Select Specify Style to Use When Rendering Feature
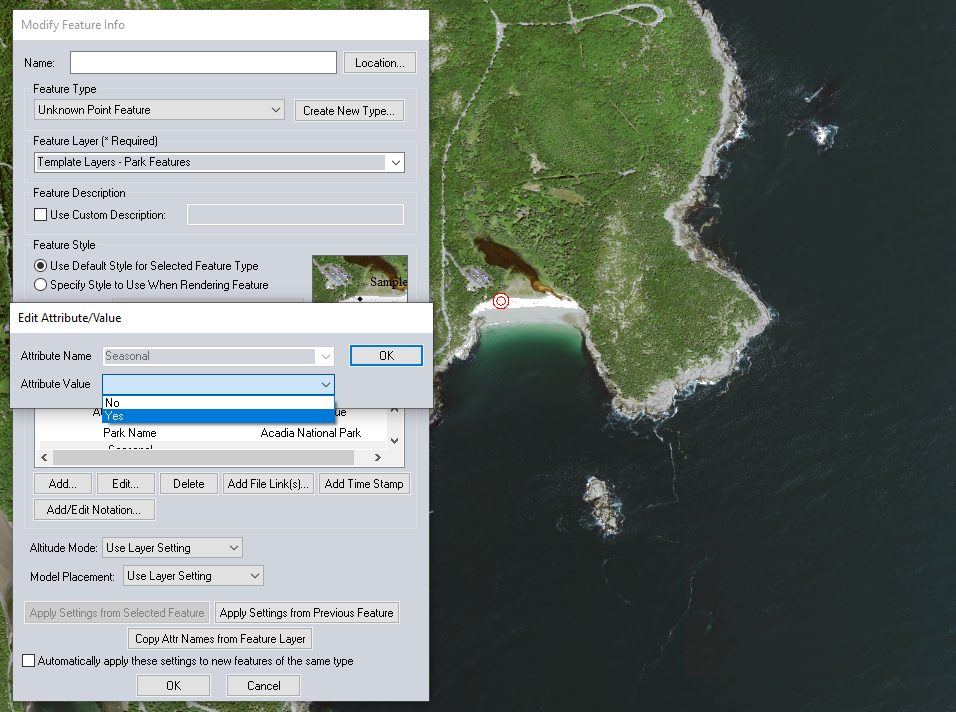Viewport: 956px width, 712px height. coord(40,285)
